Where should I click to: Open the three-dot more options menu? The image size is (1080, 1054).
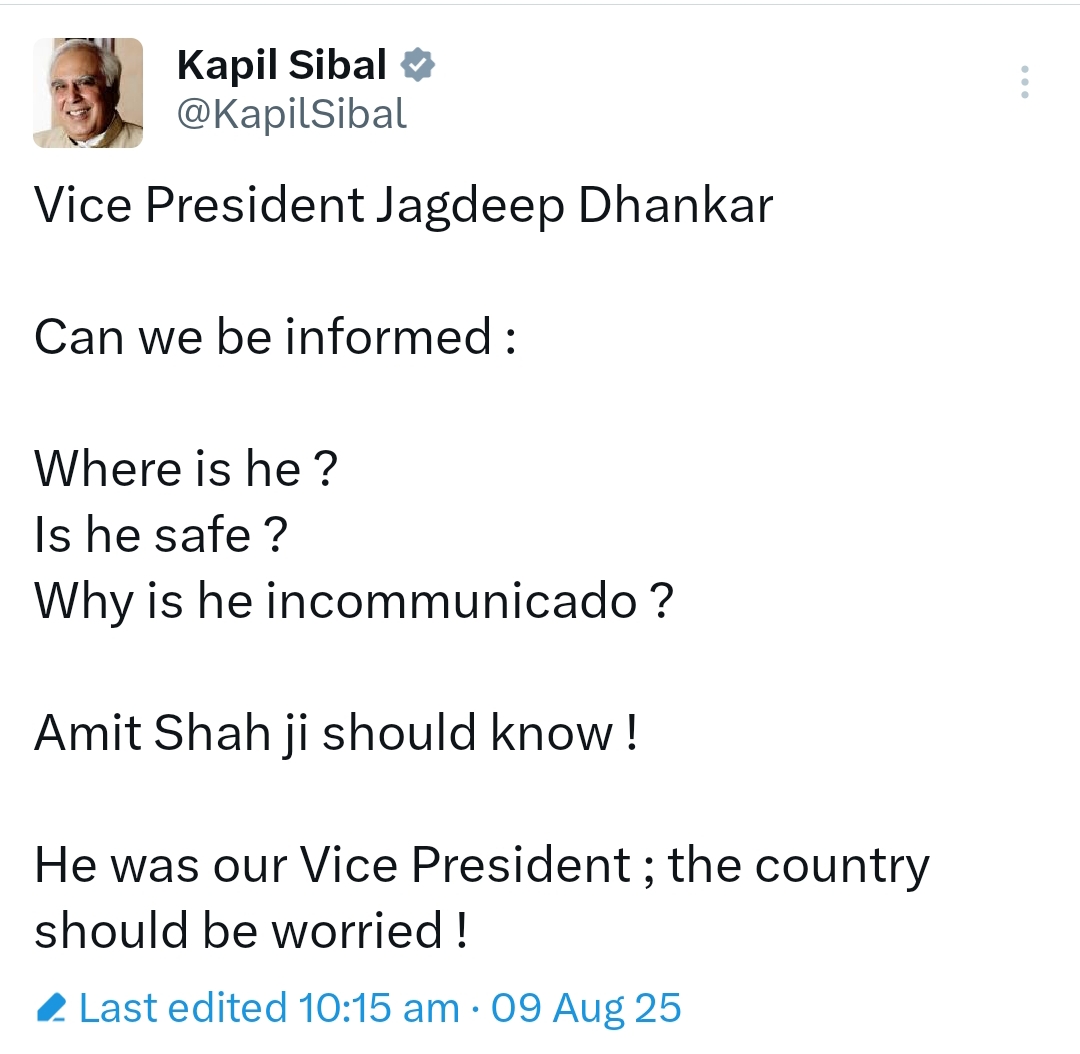(1024, 82)
